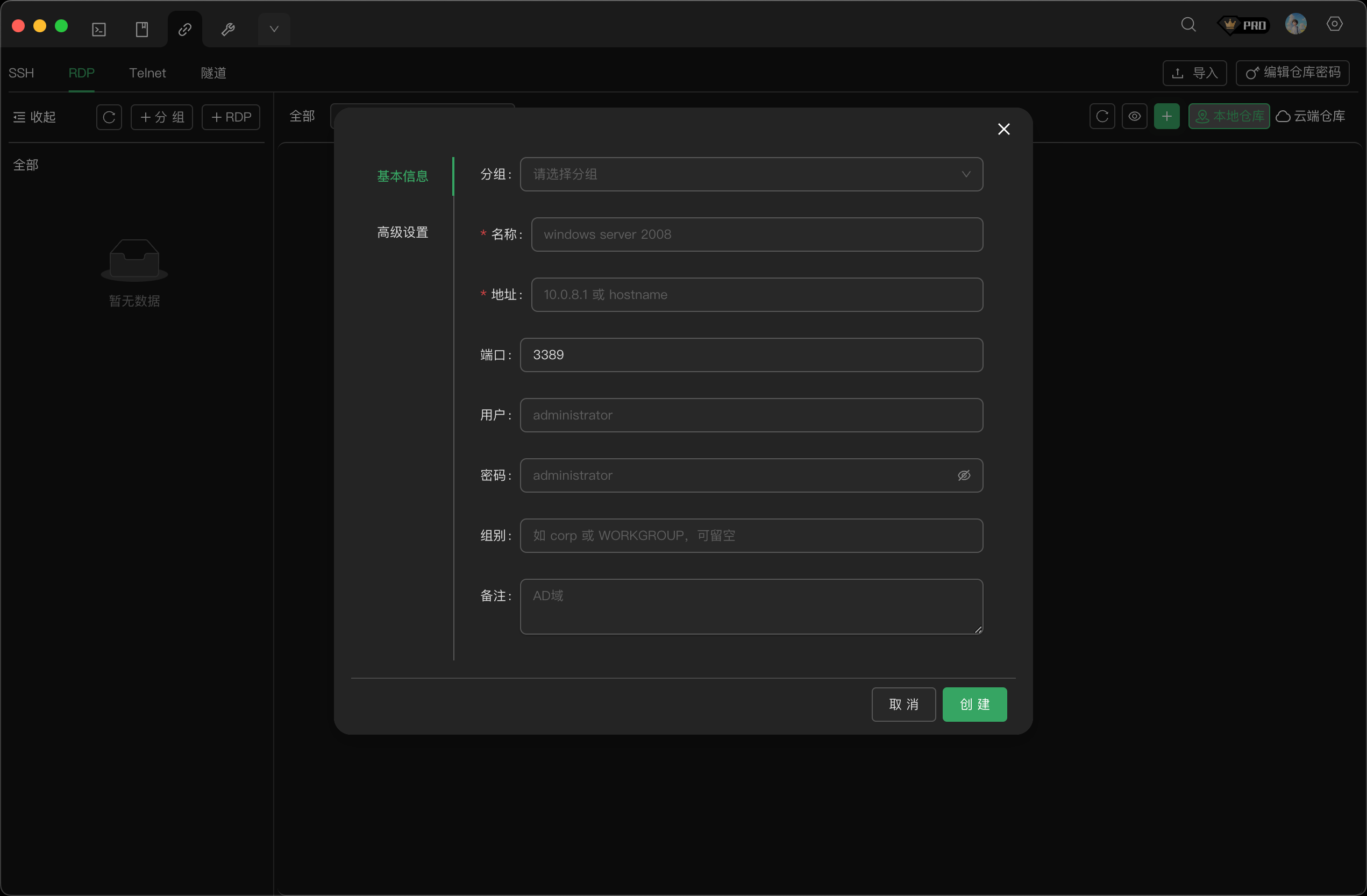Click the bookmark file icon in title bar
This screenshot has width=1367, height=896.
tap(142, 29)
